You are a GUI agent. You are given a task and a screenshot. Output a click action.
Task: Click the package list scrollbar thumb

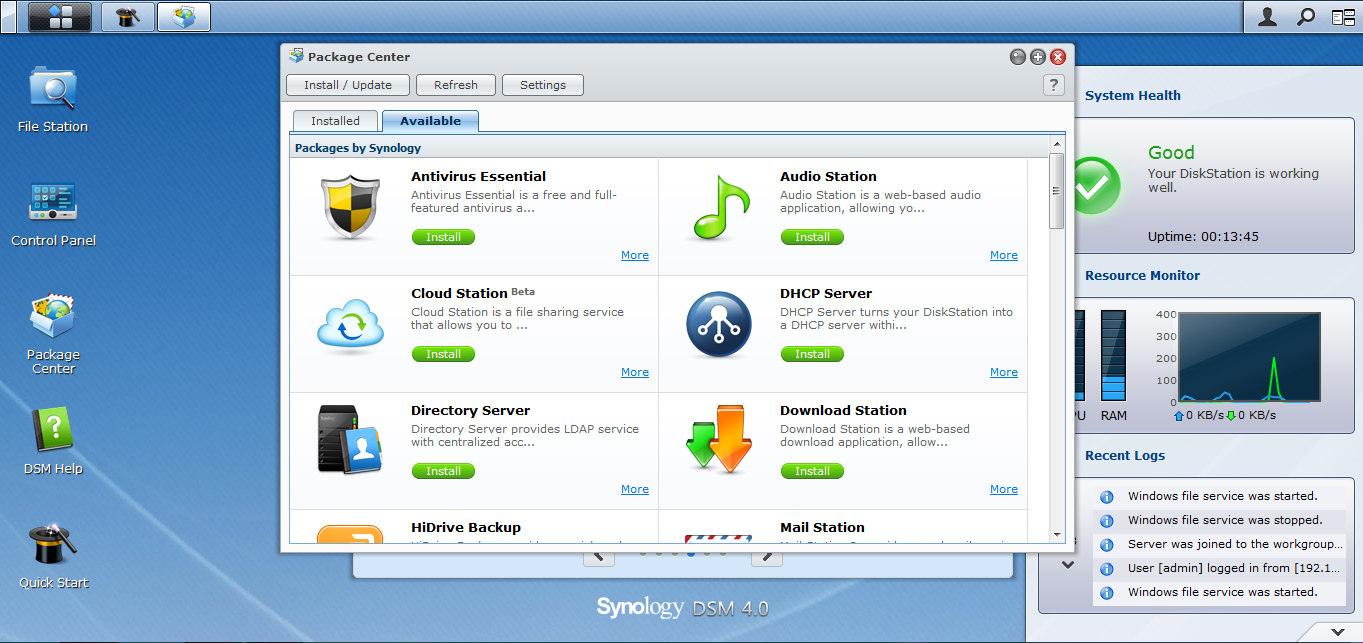1056,191
